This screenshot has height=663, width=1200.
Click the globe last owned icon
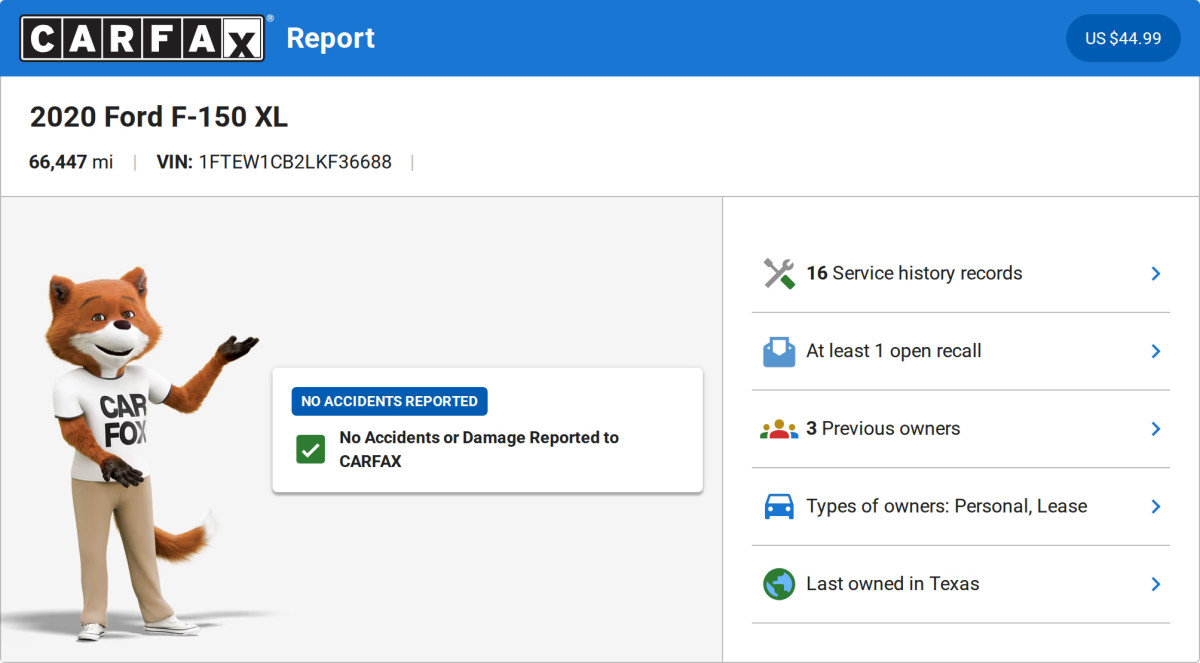coord(778,584)
